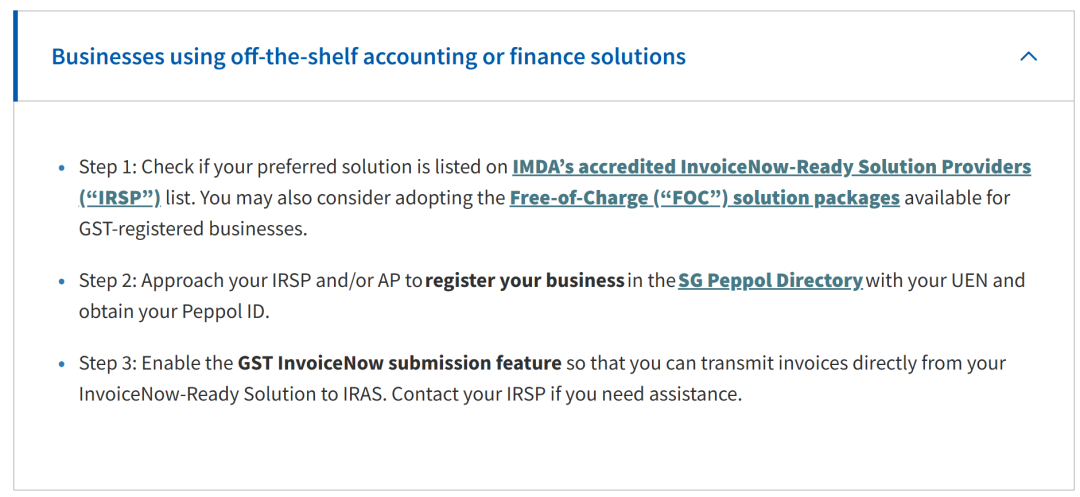Click the 'obtain your Peppol ID.' text
The image size is (1080, 497).
(x=175, y=312)
